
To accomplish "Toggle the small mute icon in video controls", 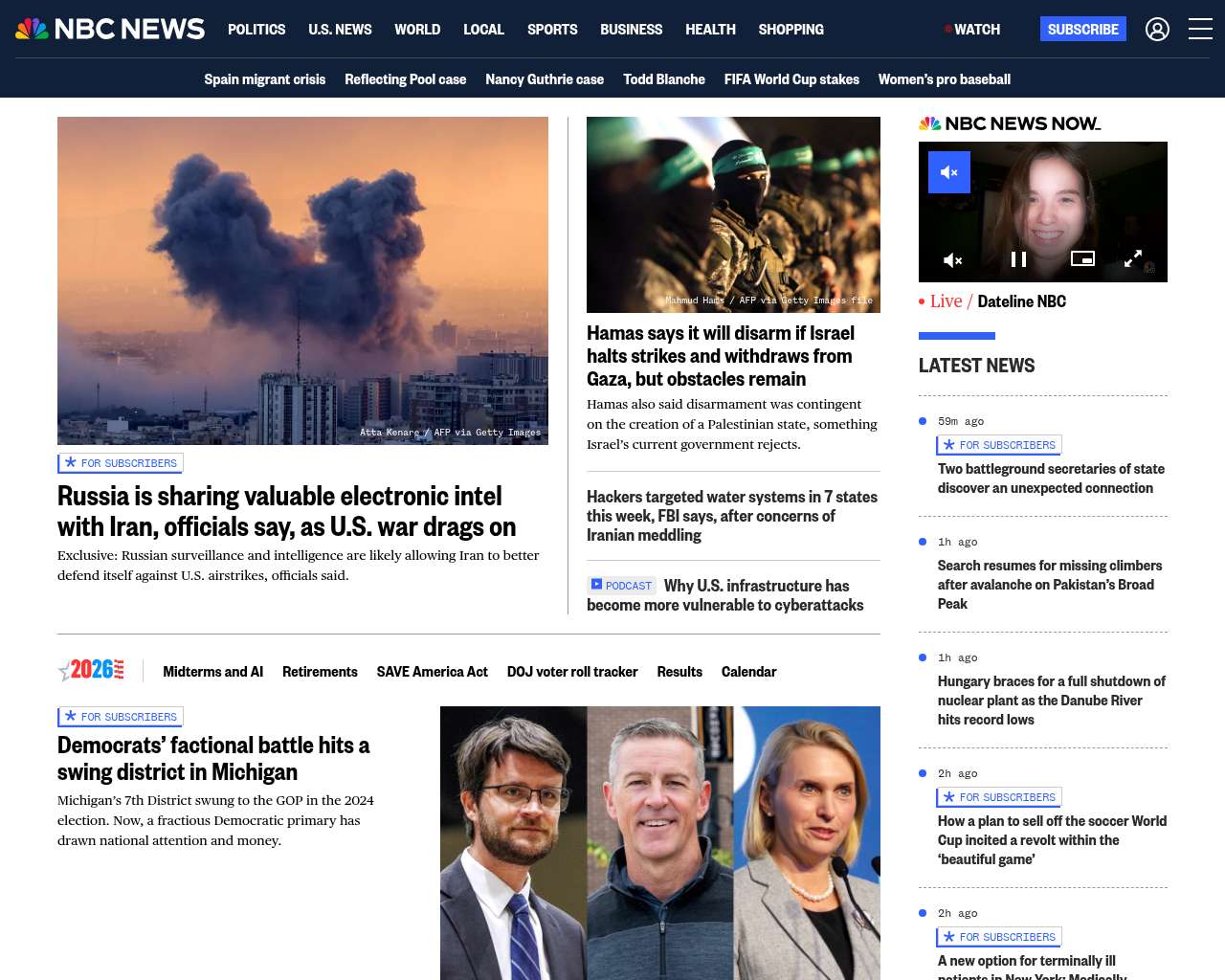I will pyautogui.click(x=953, y=259).
